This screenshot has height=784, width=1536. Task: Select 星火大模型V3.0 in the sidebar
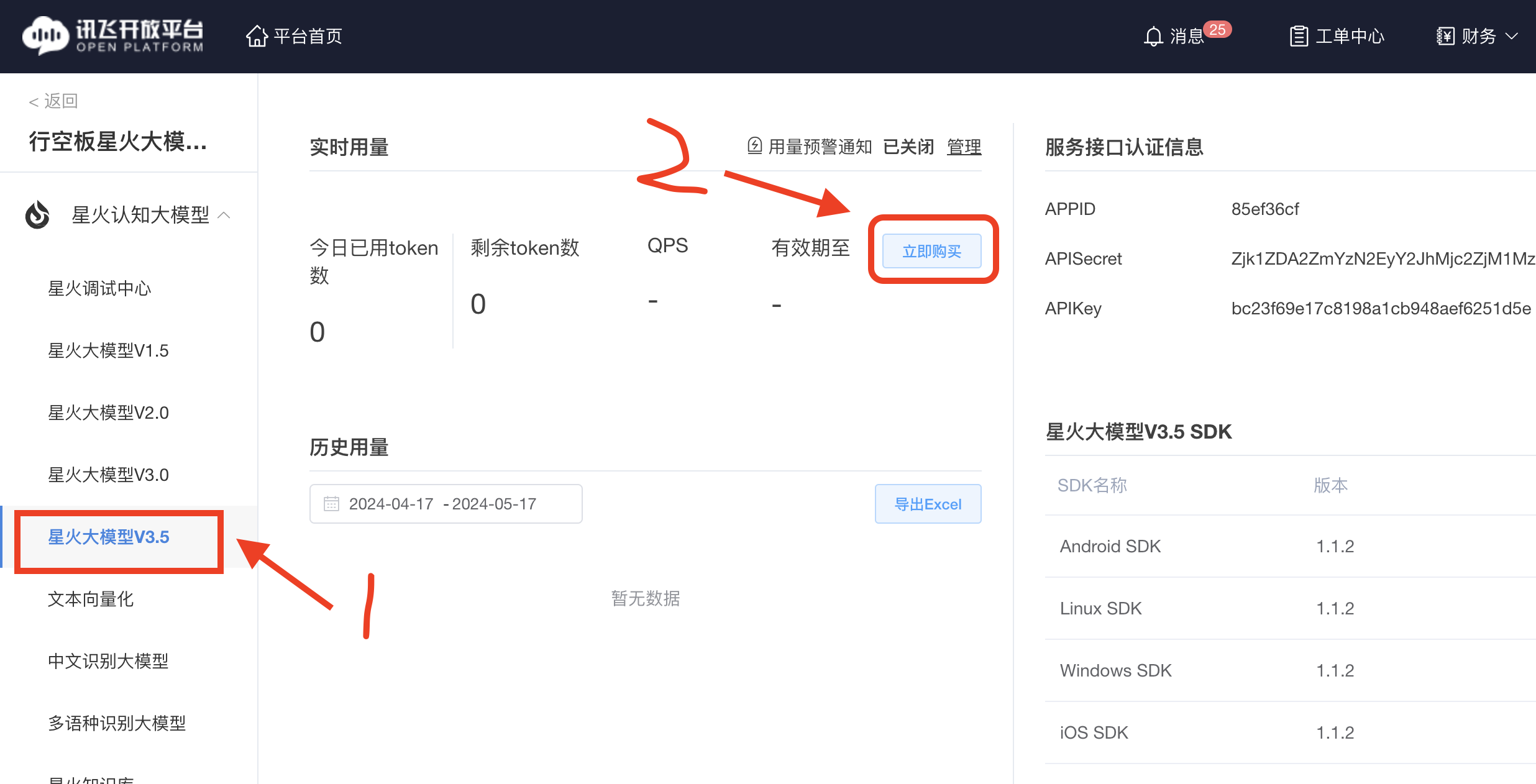tap(108, 475)
